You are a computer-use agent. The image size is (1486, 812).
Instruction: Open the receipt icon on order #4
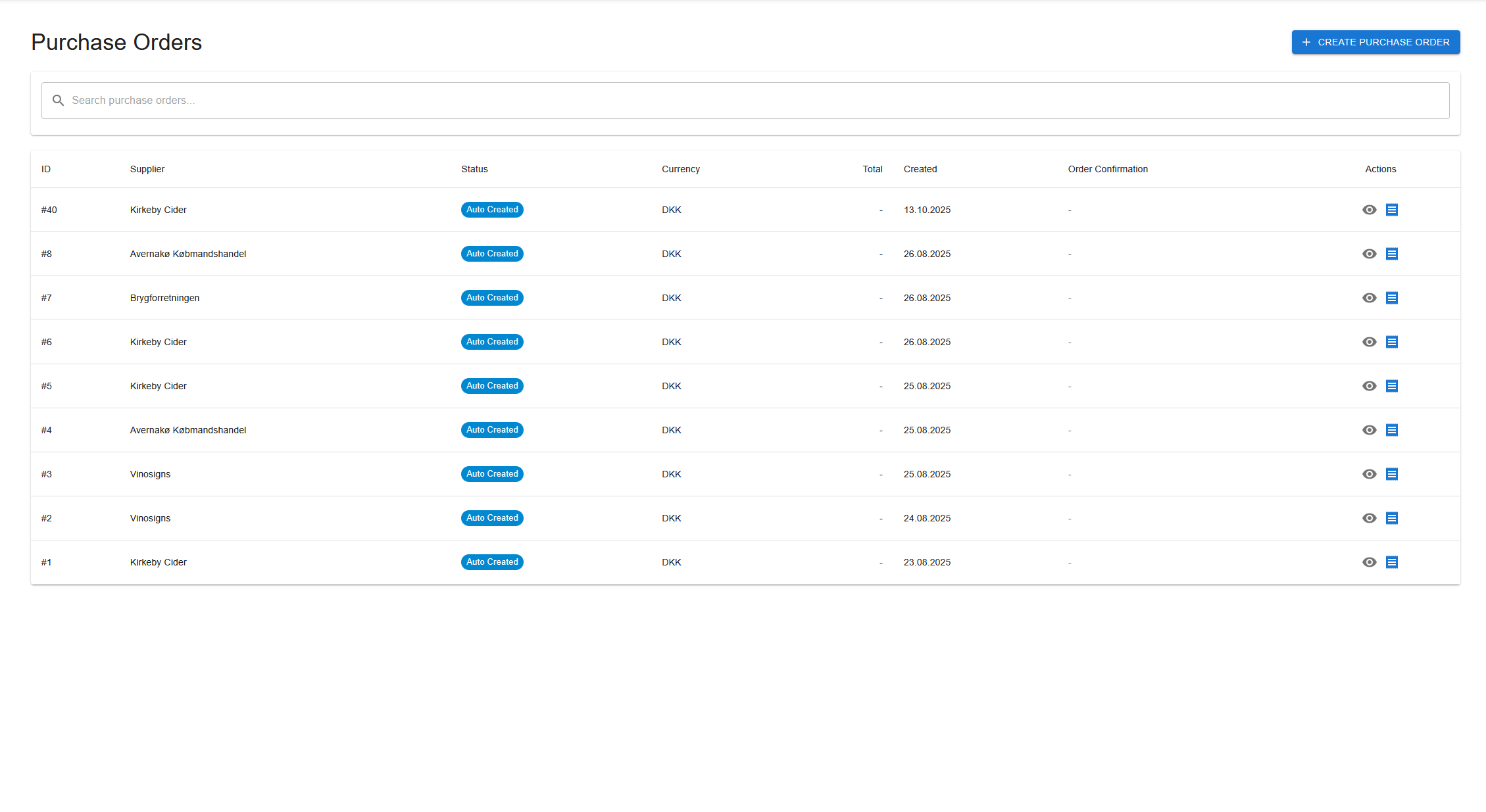point(1392,429)
